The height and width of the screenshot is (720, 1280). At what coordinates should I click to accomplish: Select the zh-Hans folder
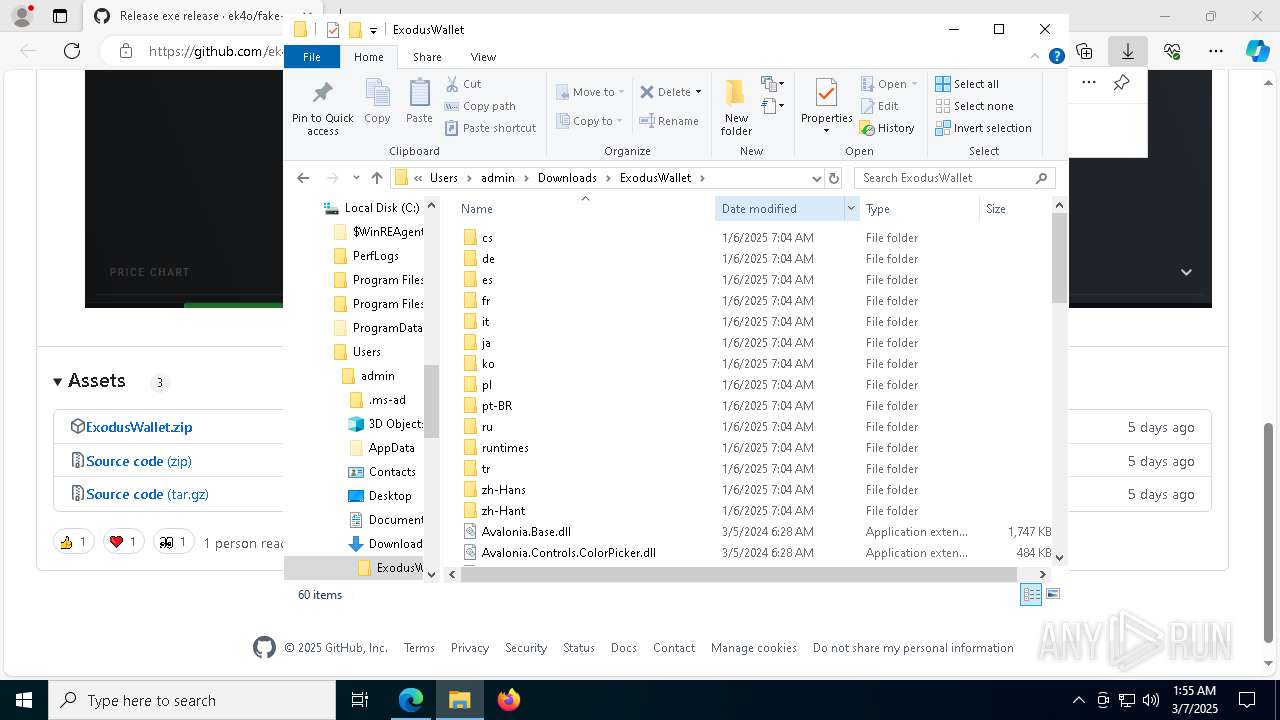coord(503,490)
